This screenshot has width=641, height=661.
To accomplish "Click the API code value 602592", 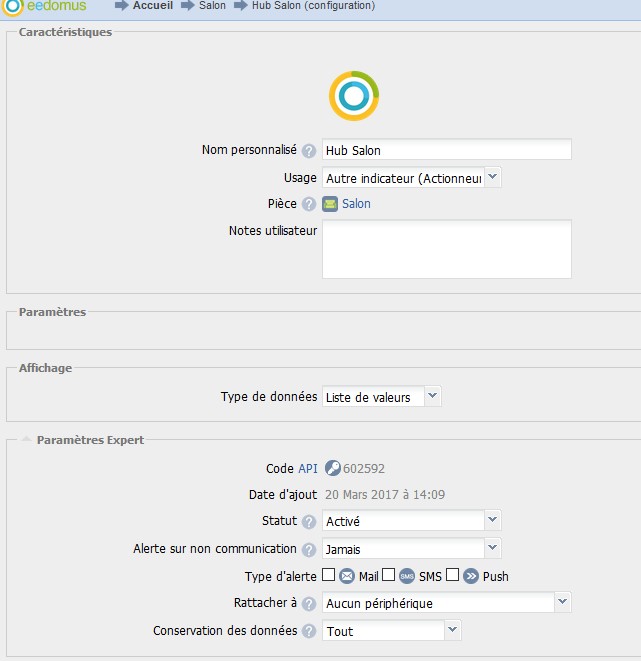I will 364,469.
